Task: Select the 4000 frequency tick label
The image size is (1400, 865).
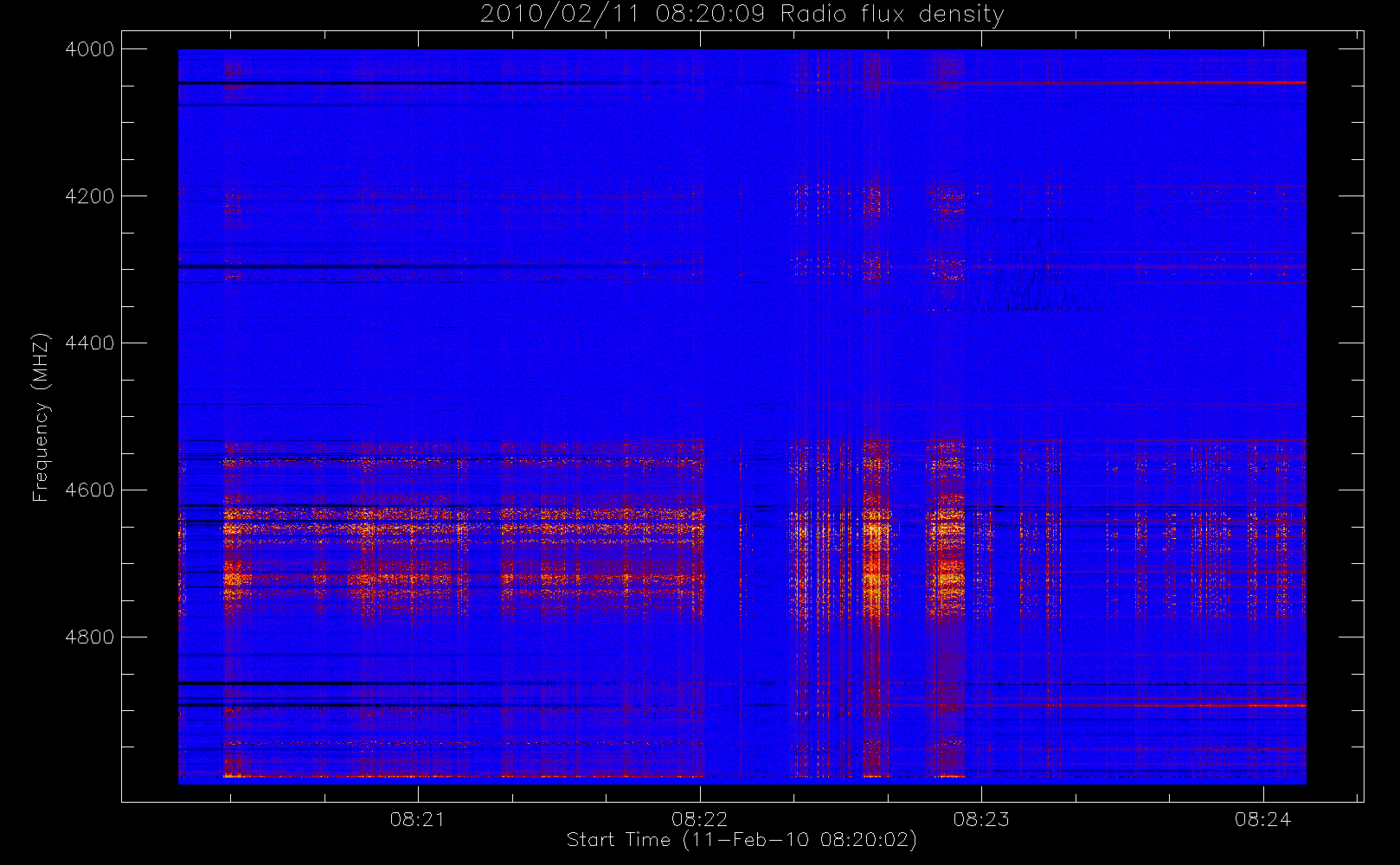Action: pyautogui.click(x=90, y=49)
